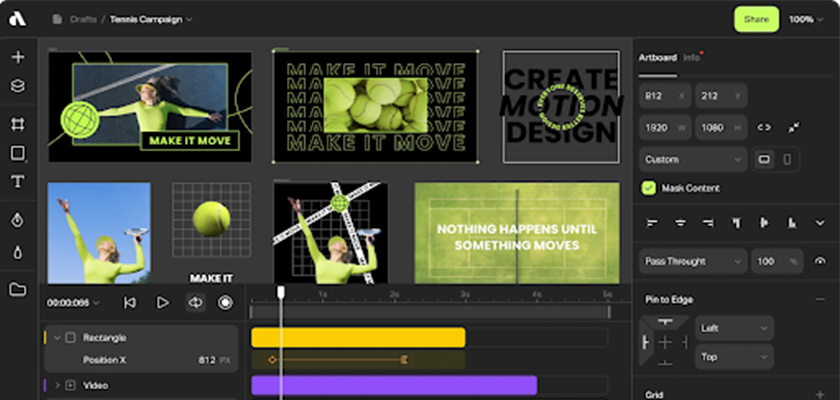Click the opacity field showing 100
Screen dimensions: 840x400
tap(777, 261)
